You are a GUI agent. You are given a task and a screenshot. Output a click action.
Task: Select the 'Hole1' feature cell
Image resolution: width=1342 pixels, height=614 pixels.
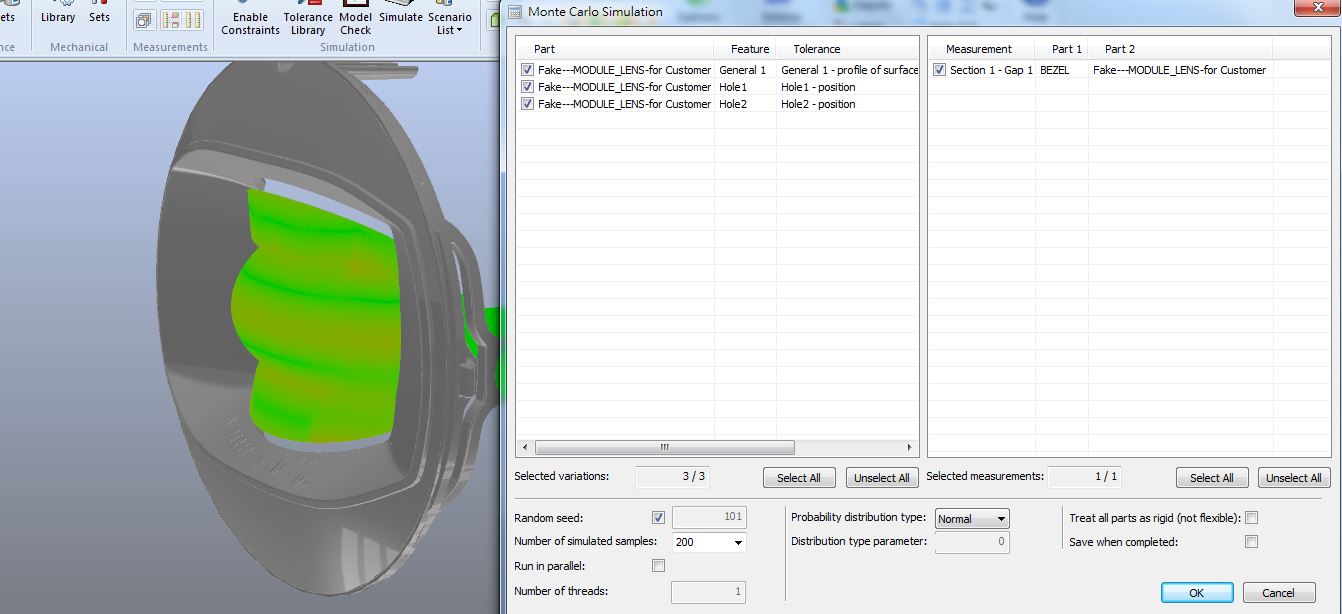(x=745, y=87)
